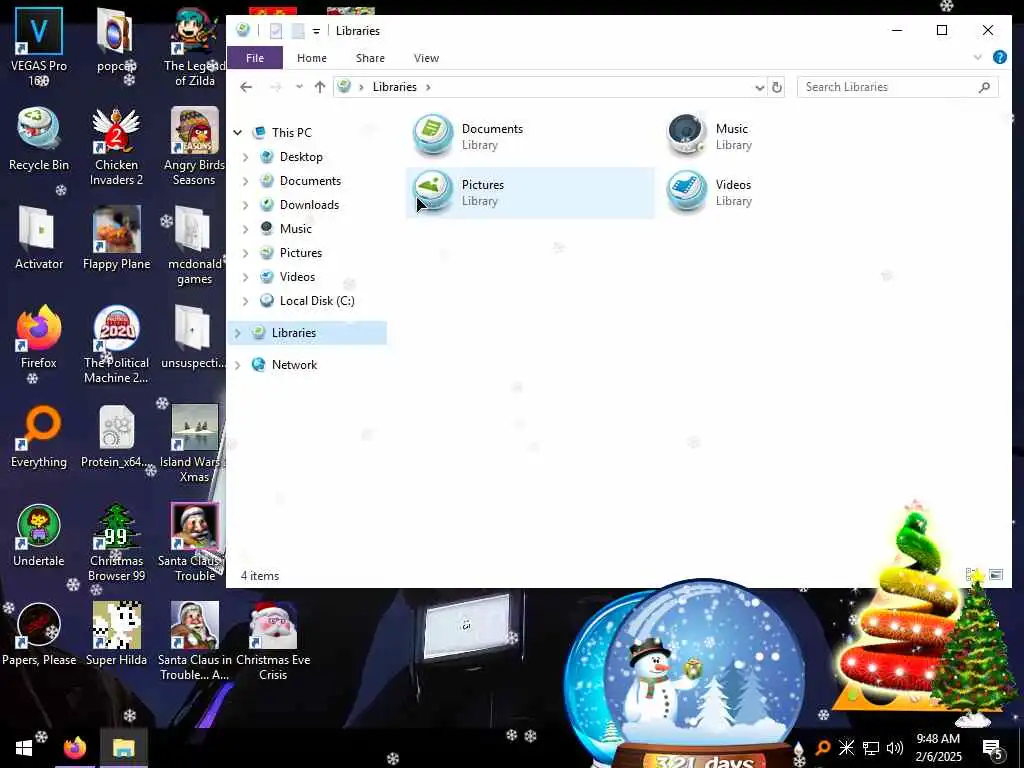Image resolution: width=1024 pixels, height=768 pixels.
Task: Select Firefox desktop shortcut
Action: click(39, 337)
